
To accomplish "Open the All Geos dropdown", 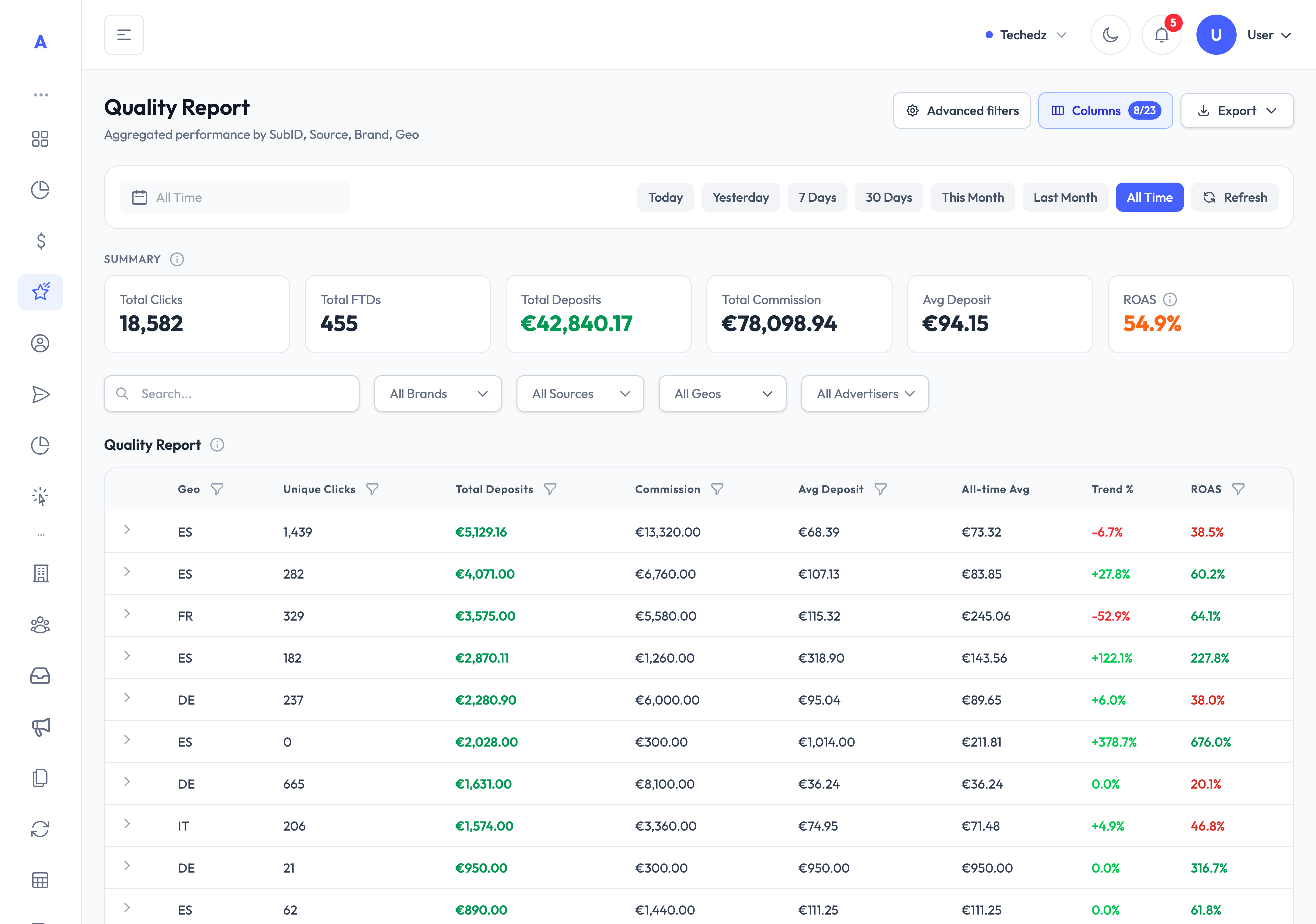I will (x=722, y=394).
